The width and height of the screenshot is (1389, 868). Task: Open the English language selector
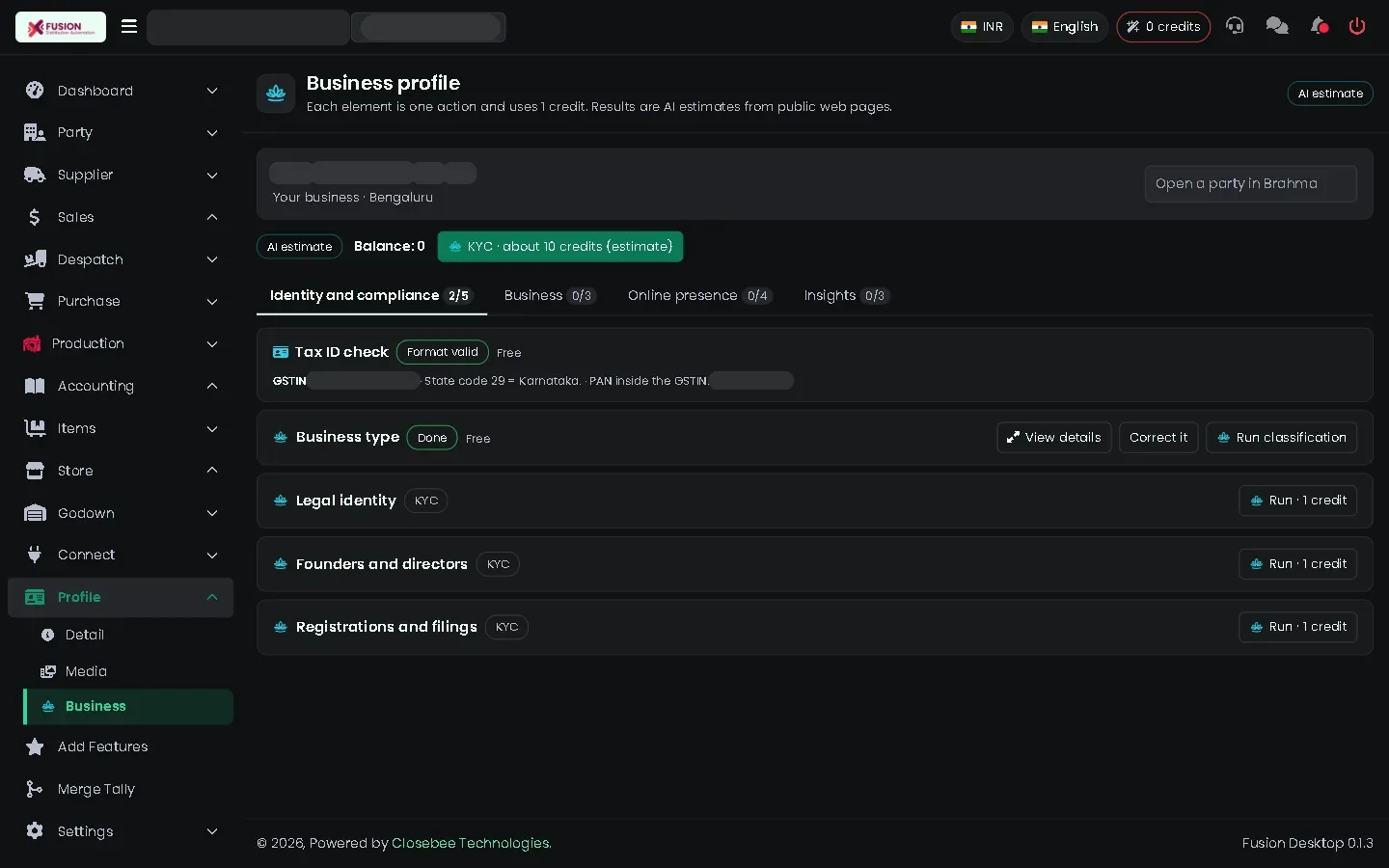1065,27
